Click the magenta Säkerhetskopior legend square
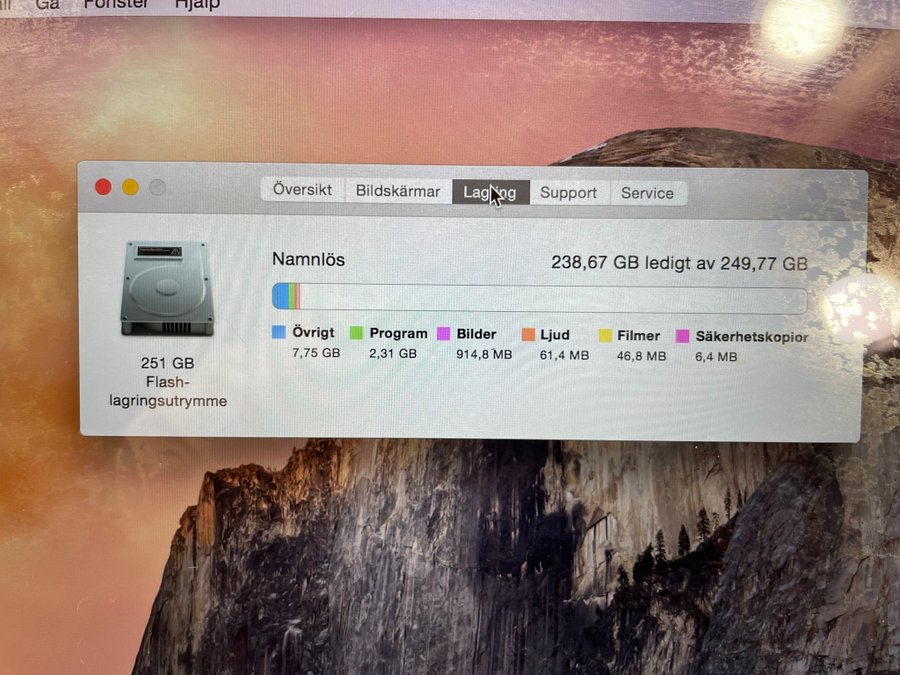The height and width of the screenshot is (675, 900). (683, 337)
